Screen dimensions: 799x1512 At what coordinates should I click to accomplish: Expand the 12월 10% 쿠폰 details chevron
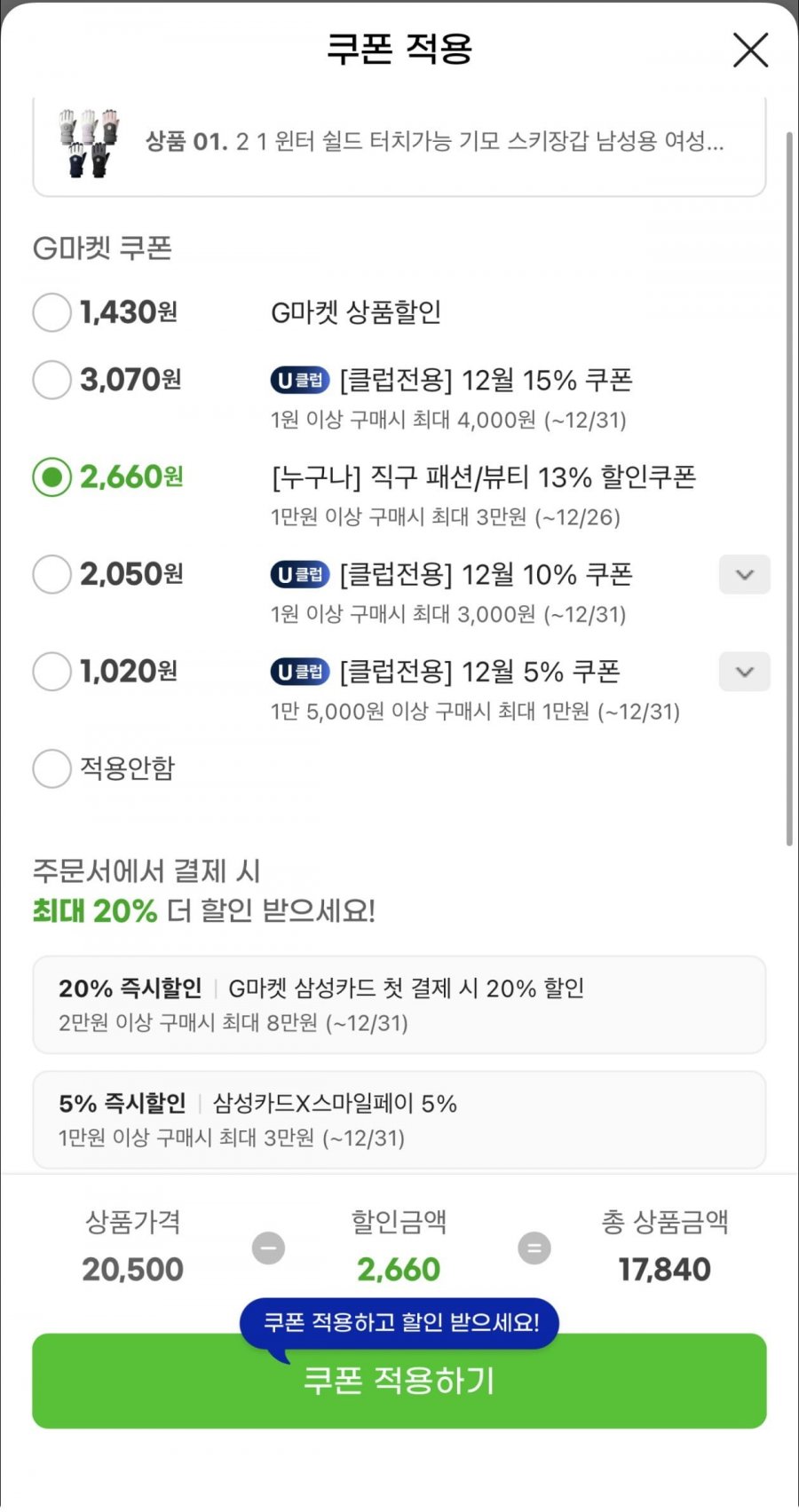tap(744, 575)
